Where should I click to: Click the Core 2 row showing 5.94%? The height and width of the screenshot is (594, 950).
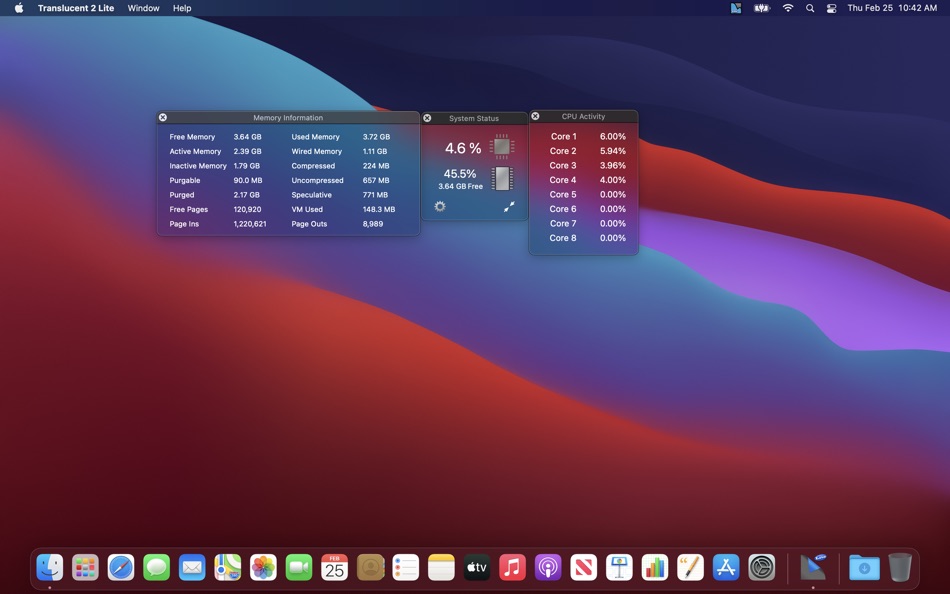point(587,151)
